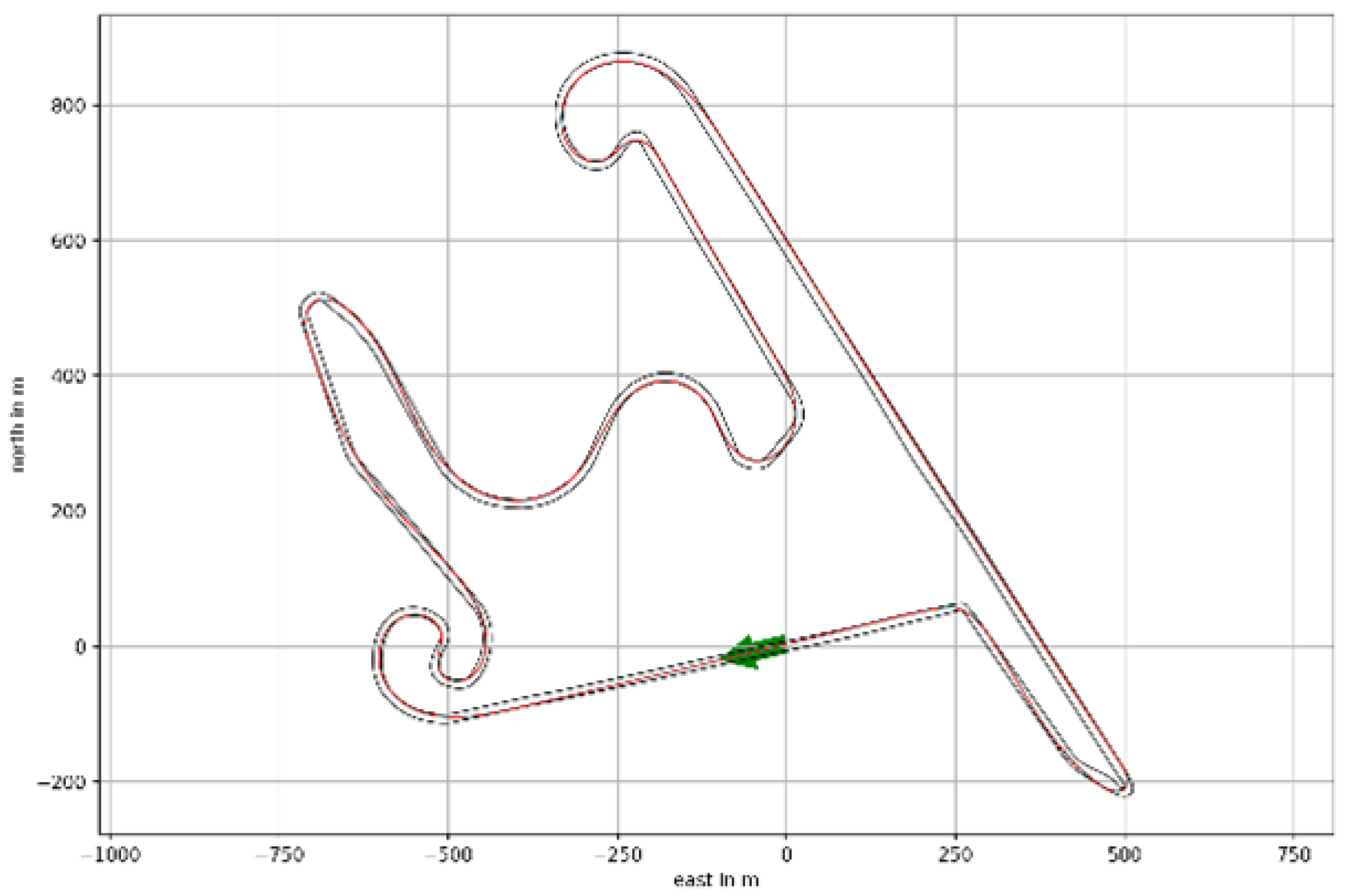
Task: Click the 750 tick label on x-axis
Action: tap(1294, 855)
